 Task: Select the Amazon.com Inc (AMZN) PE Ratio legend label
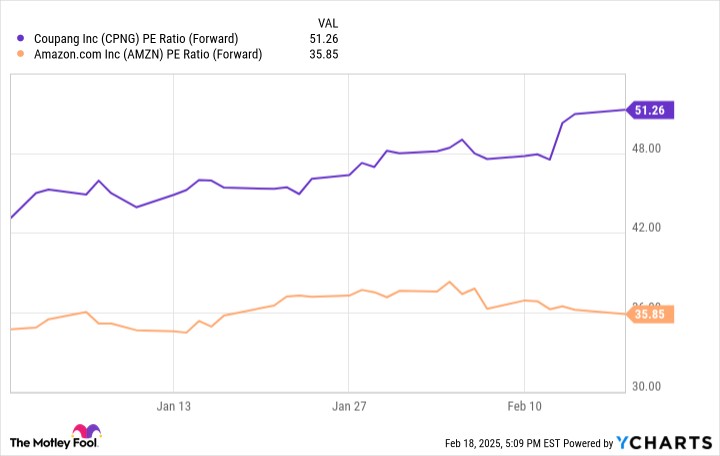[x=148, y=54]
